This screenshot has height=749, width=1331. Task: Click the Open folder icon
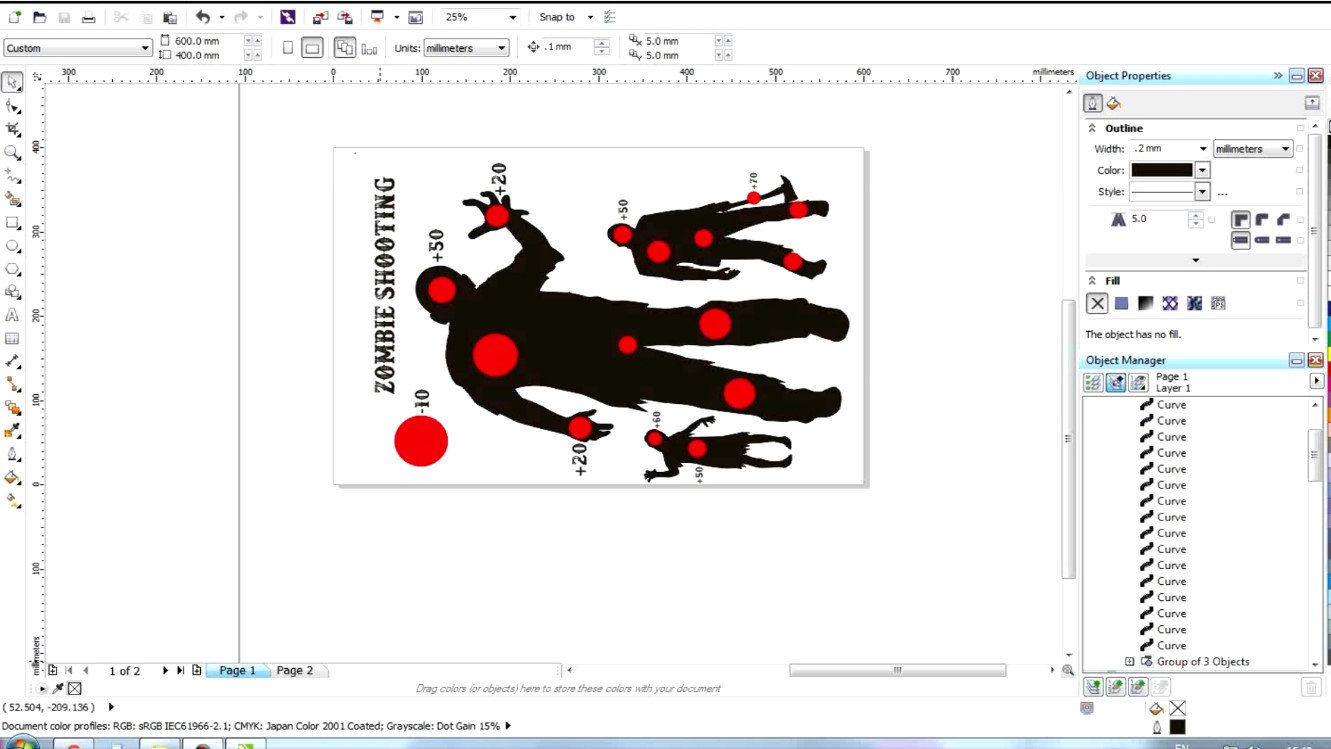40,17
